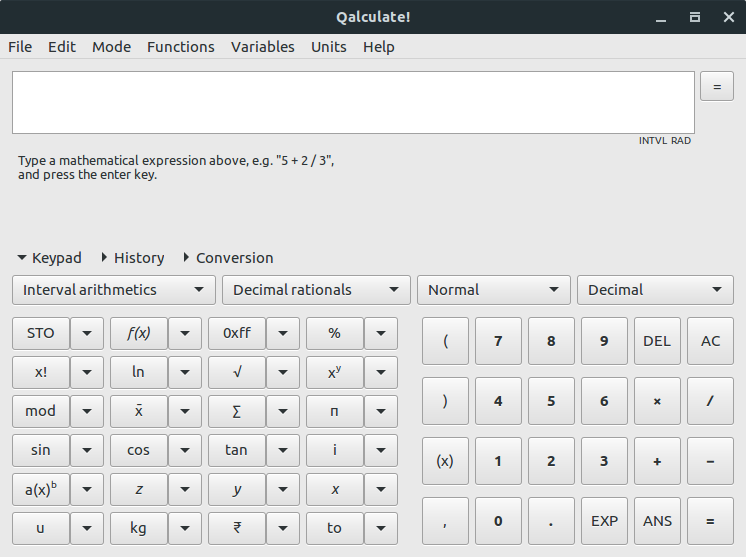This screenshot has height=557, width=746.
Task: Open the Interval arithmetics dropdown
Action: pos(114,290)
